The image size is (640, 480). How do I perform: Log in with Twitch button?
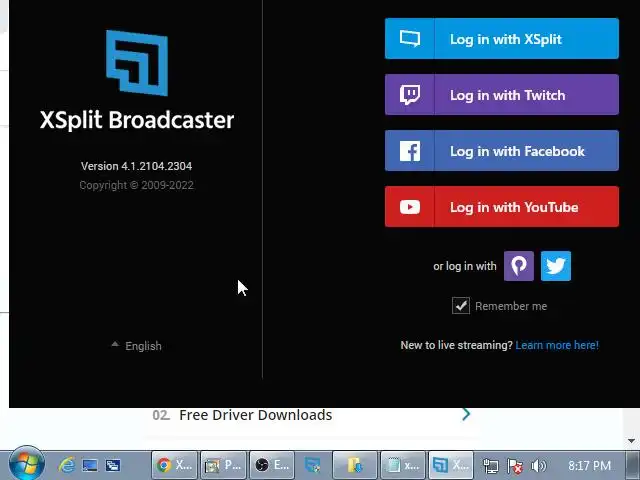click(502, 95)
